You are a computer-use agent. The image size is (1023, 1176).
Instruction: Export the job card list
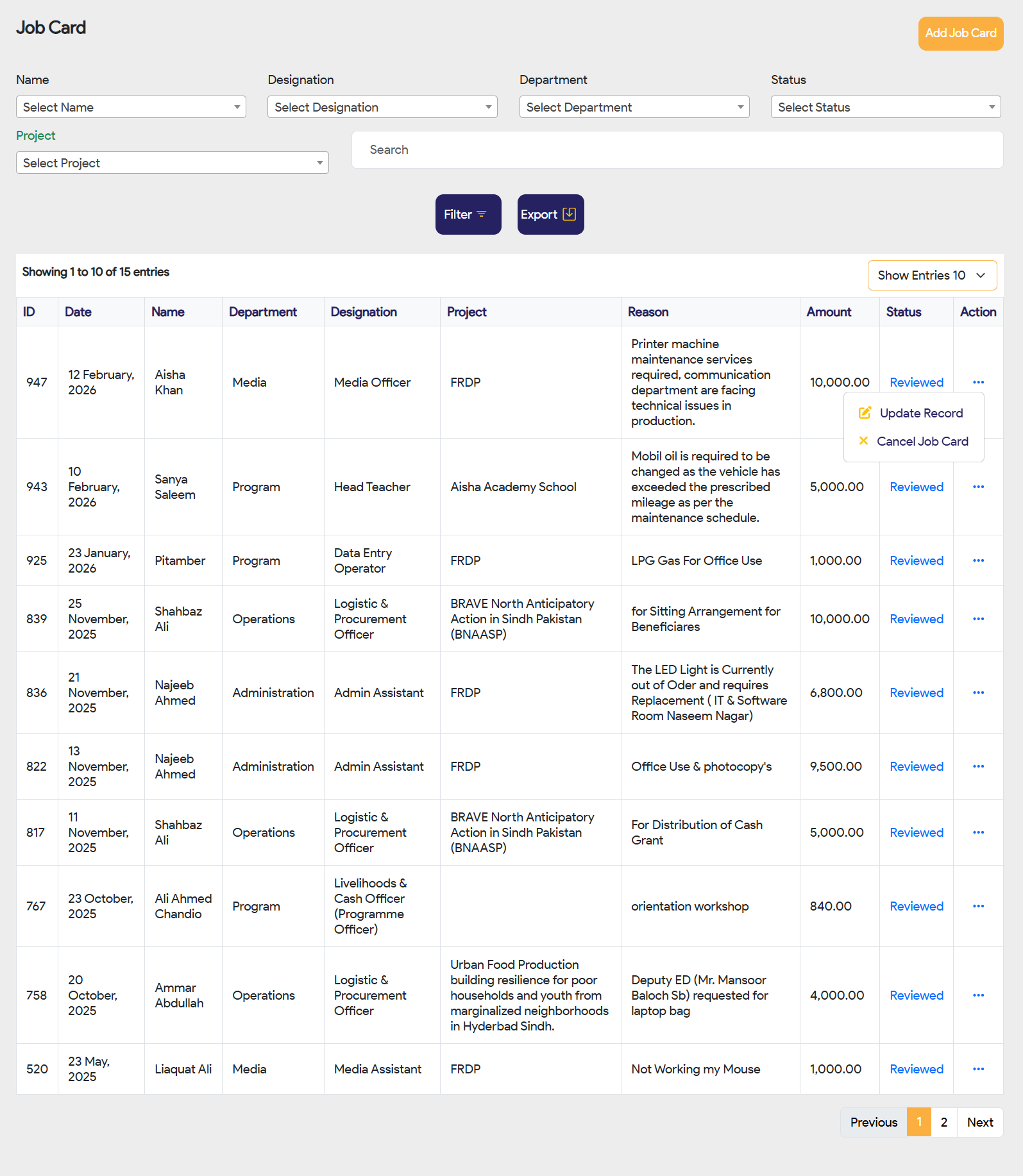tap(550, 215)
